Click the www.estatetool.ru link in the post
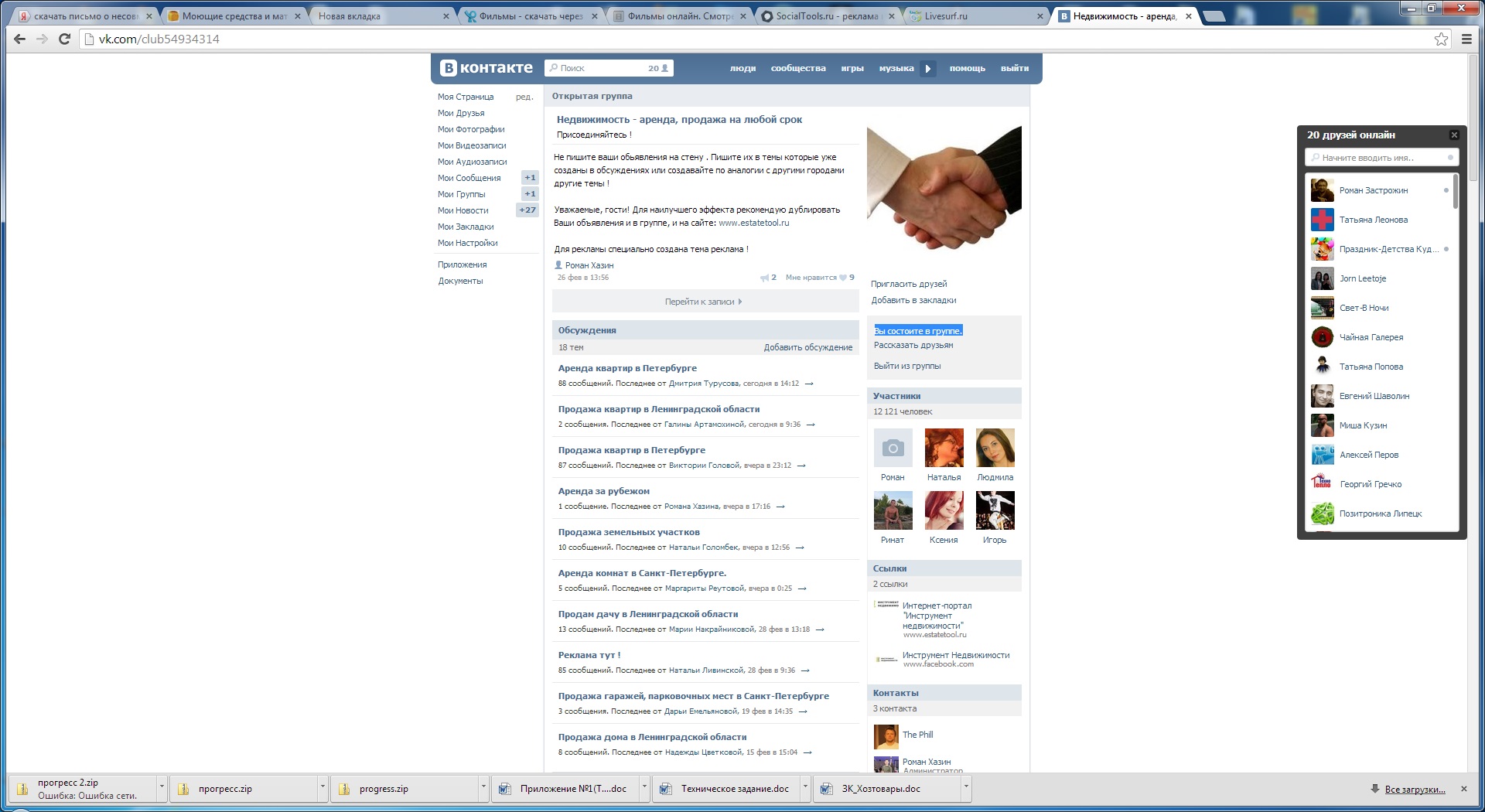The width and height of the screenshot is (1485, 812). point(754,223)
